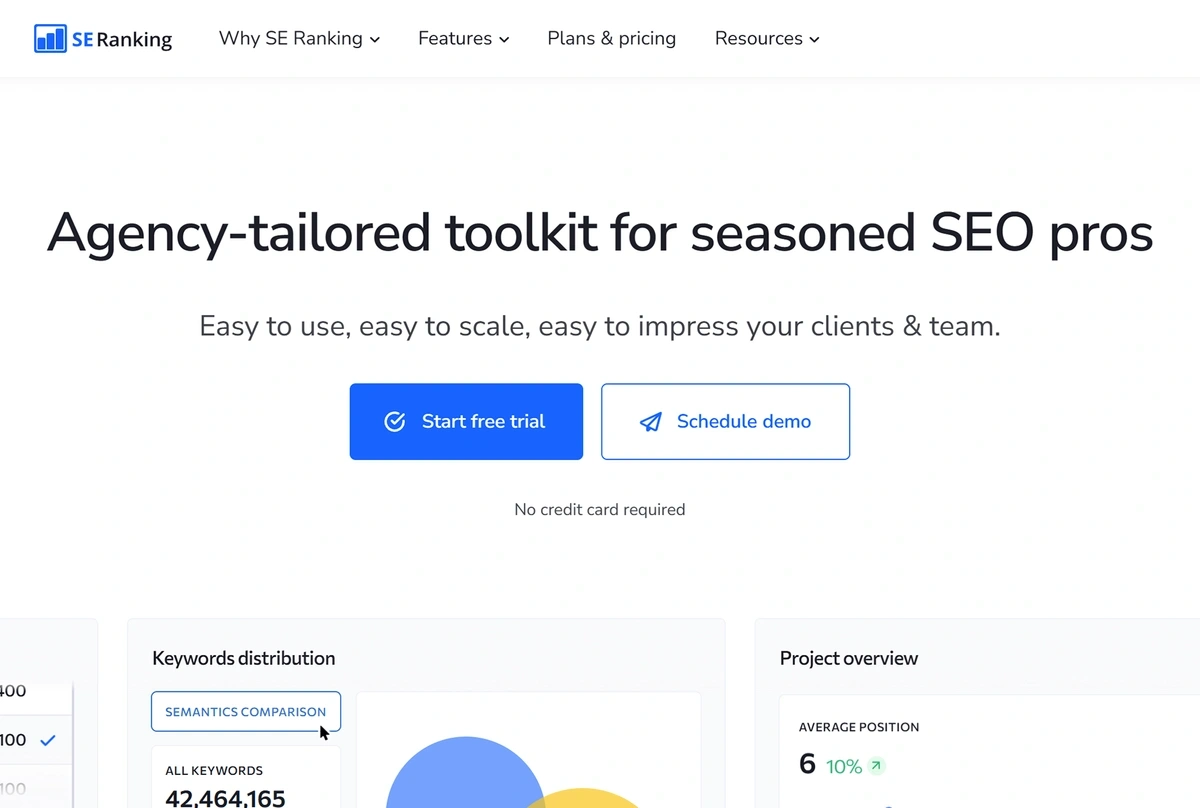Click the Project overview panel heading
Image resolution: width=1200 pixels, height=808 pixels.
pos(848,658)
